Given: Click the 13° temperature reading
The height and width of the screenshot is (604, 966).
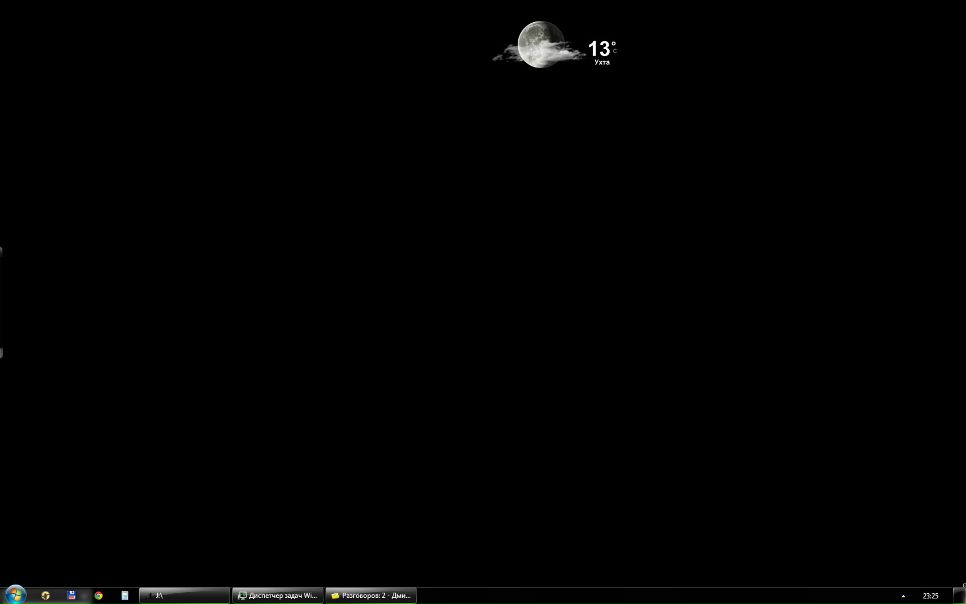Looking at the screenshot, I should tap(602, 48).
